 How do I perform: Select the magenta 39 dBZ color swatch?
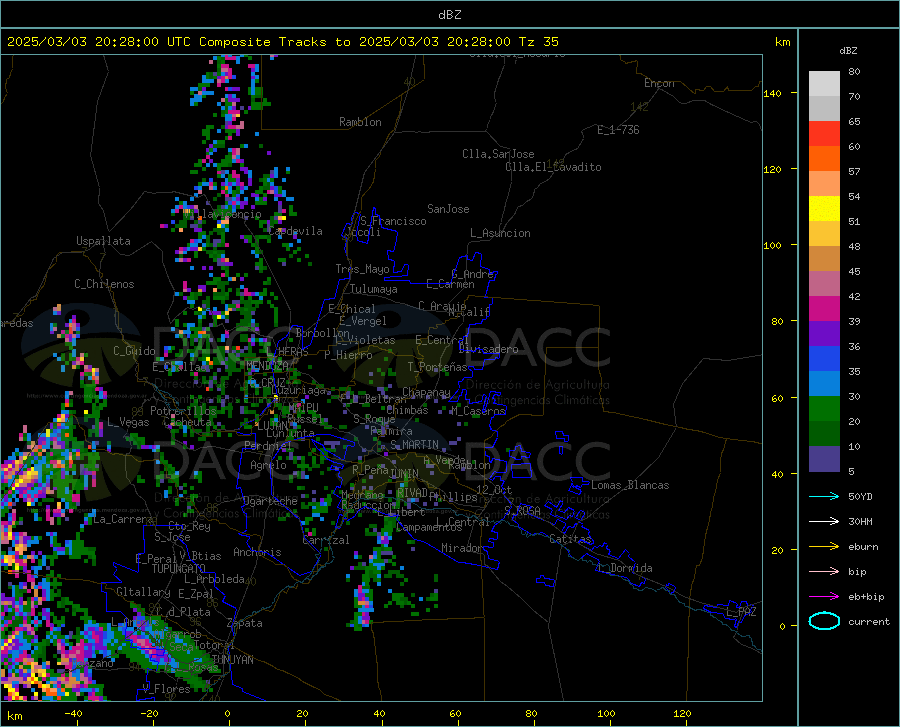pyautogui.click(x=824, y=309)
